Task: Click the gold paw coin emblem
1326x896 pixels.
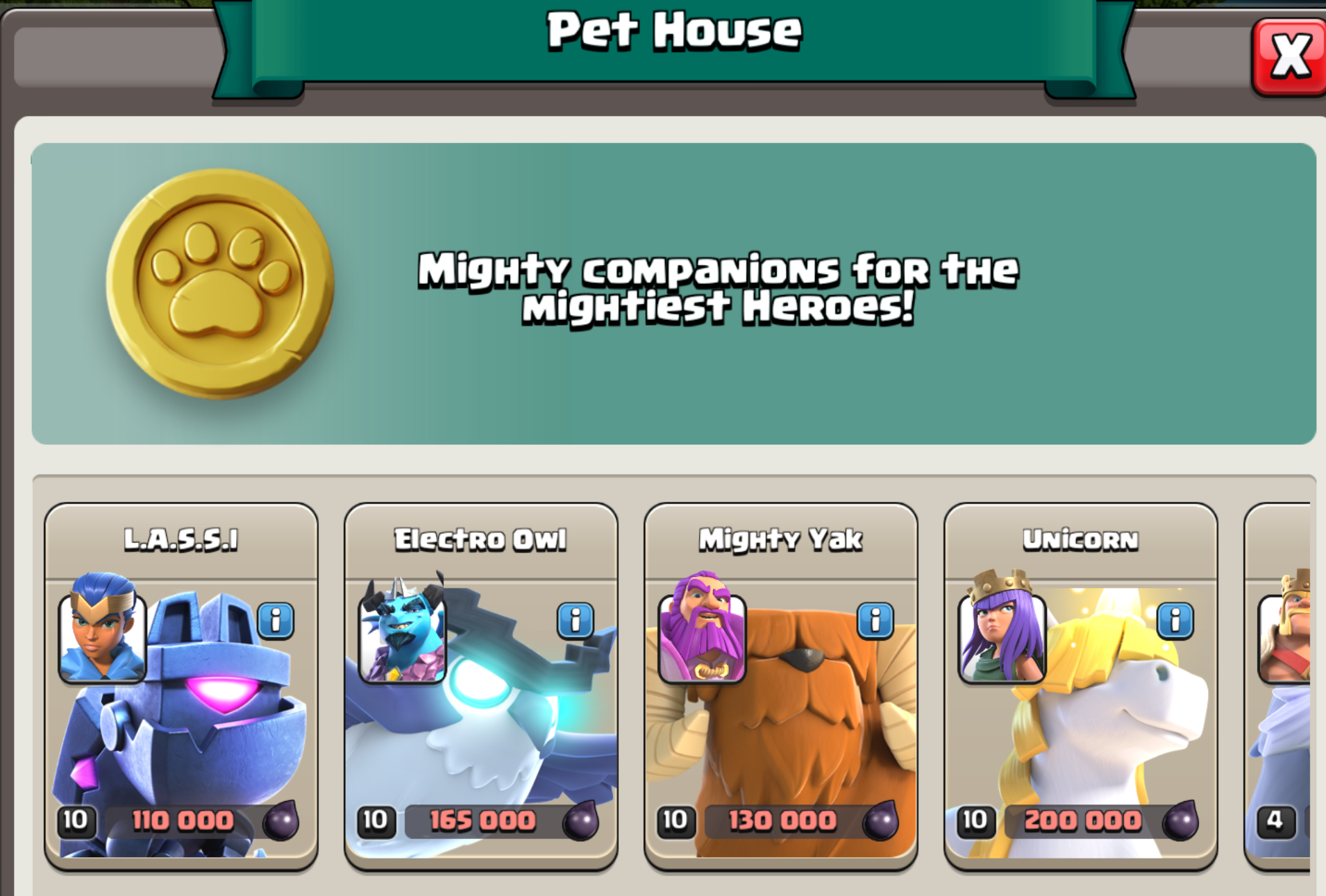Action: (x=220, y=284)
